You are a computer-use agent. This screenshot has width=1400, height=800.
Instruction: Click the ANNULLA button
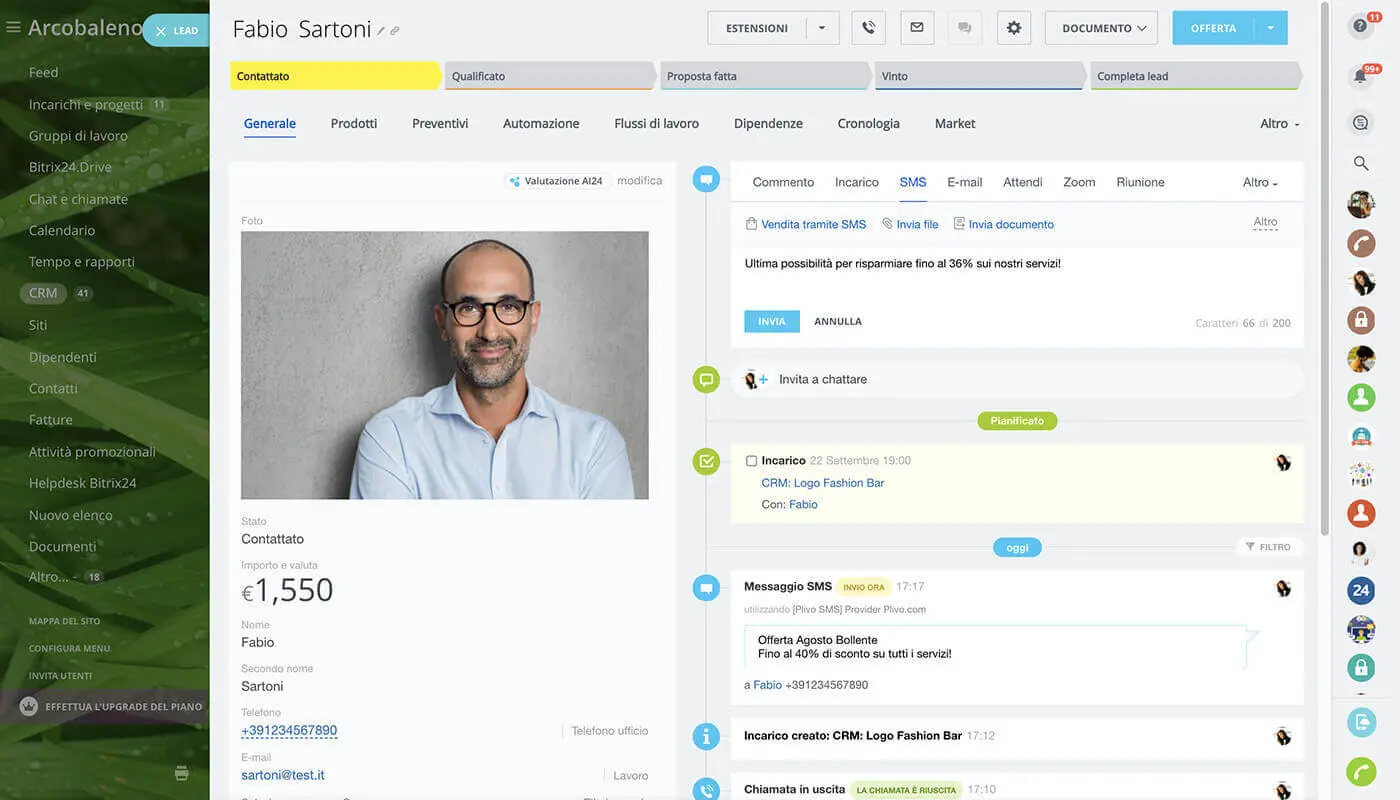(838, 321)
